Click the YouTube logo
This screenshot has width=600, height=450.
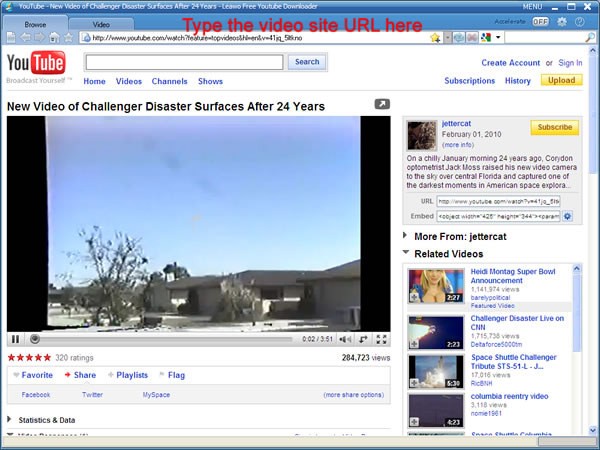pyautogui.click(x=36, y=63)
